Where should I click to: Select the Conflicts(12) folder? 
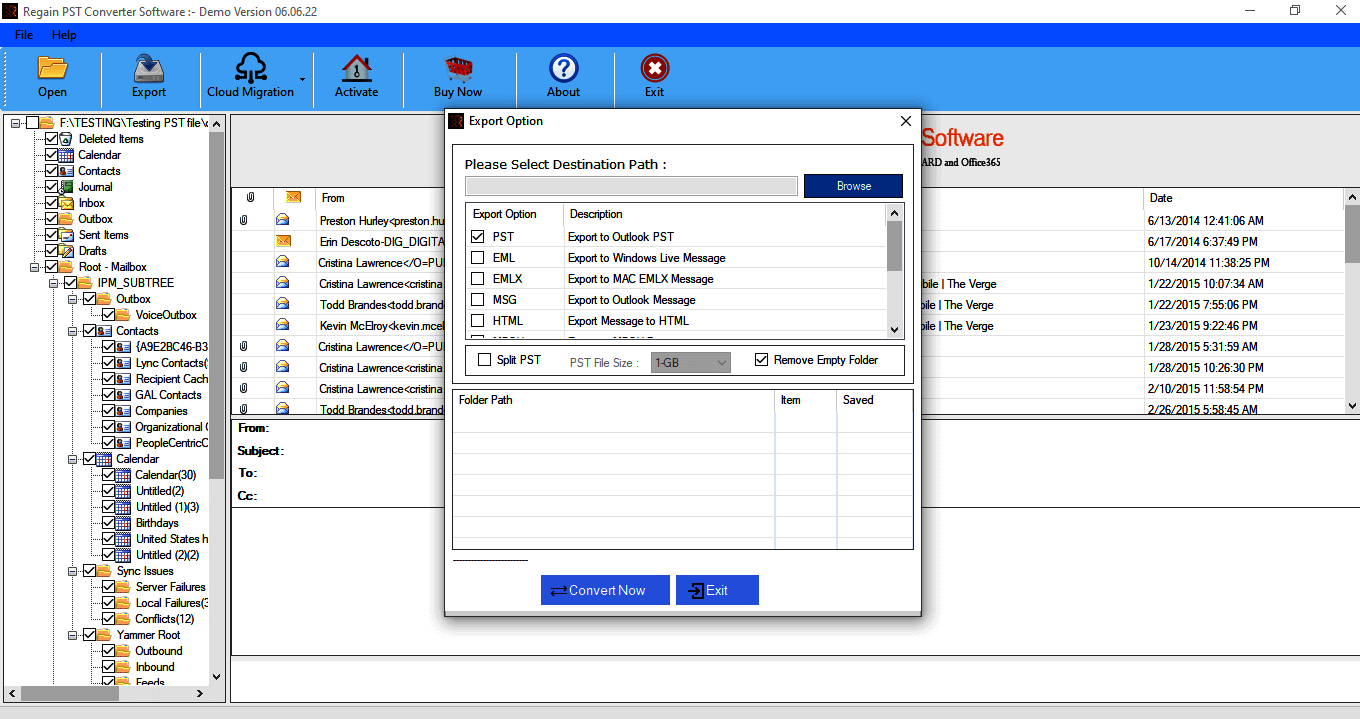[164, 619]
